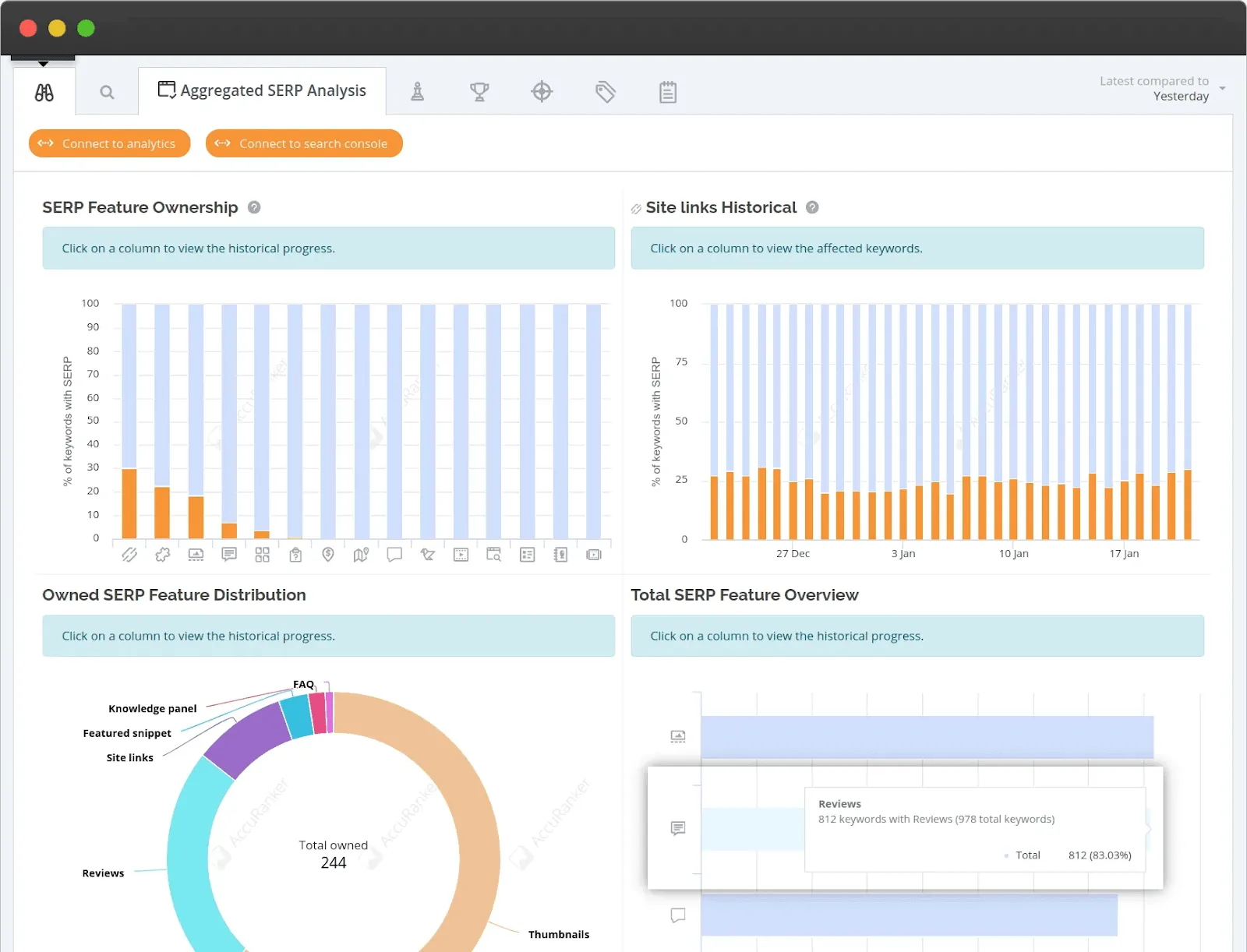
Task: Open the trophy rankings icon
Action: (x=479, y=91)
